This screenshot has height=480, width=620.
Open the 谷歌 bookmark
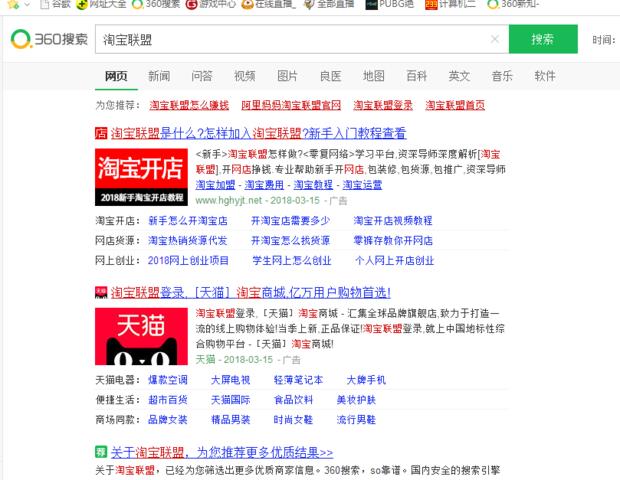click(56, 4)
